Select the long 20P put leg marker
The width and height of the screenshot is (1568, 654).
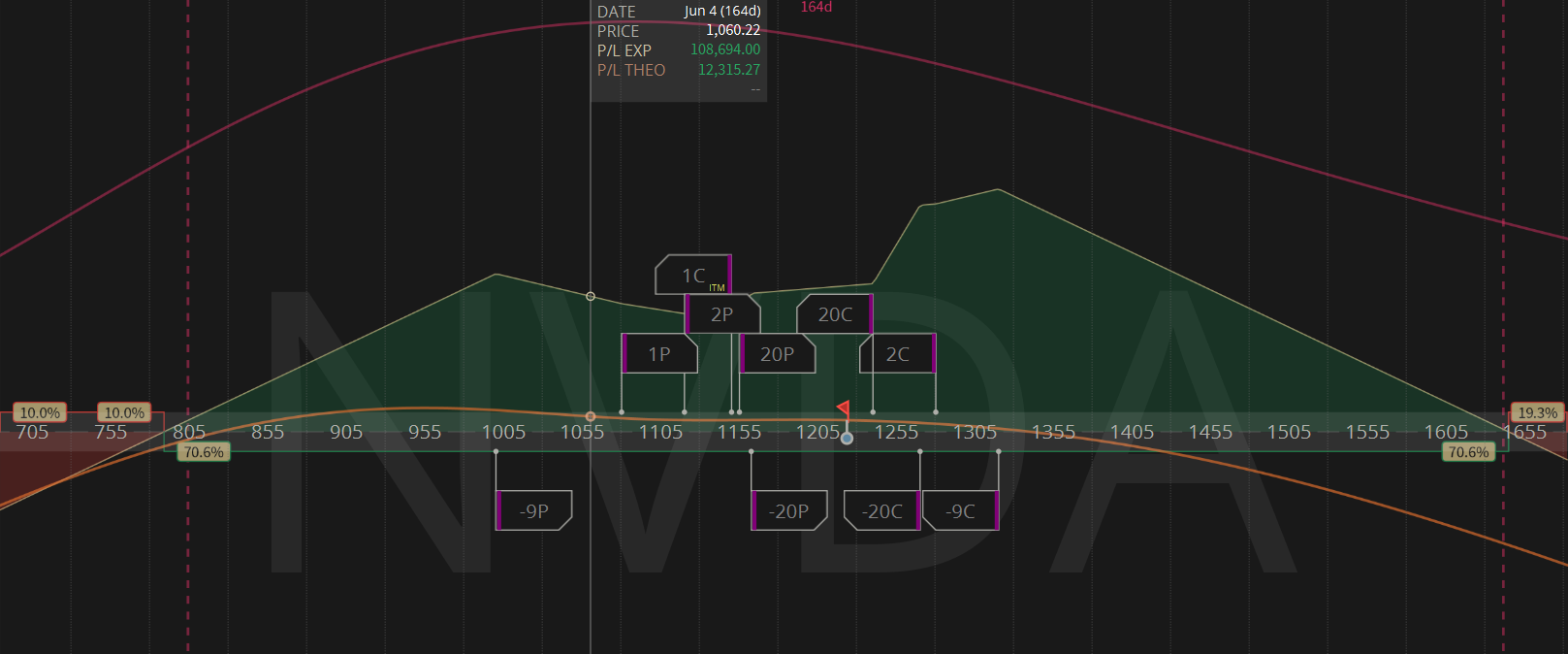pyautogui.click(x=777, y=353)
